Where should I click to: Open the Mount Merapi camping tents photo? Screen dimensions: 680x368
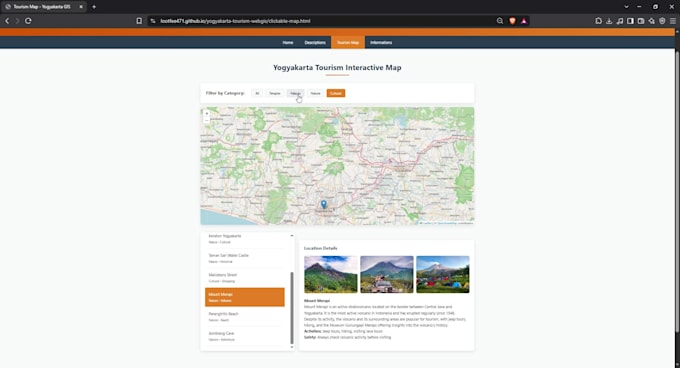click(443, 274)
